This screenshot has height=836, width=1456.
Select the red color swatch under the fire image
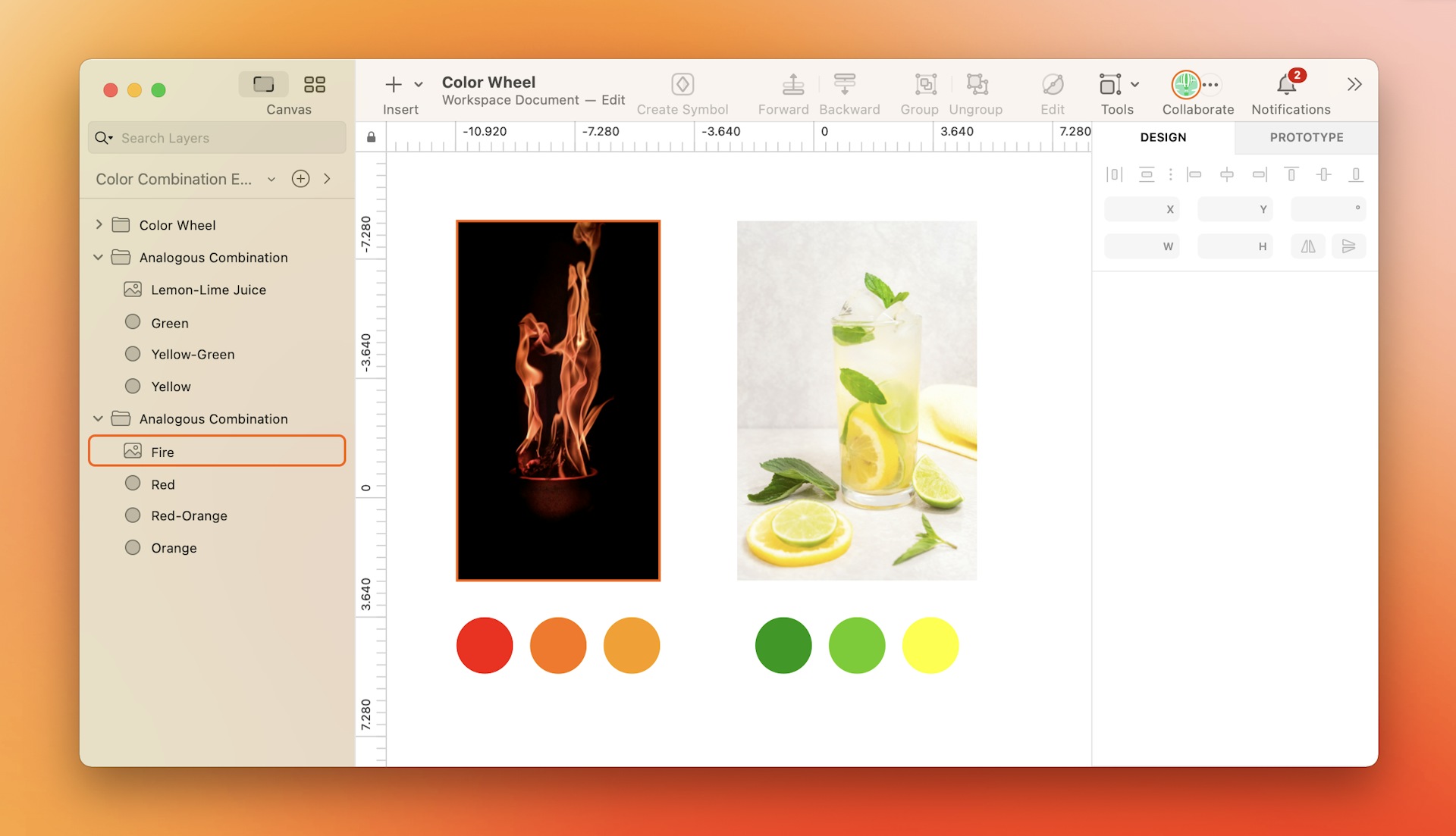coord(484,645)
